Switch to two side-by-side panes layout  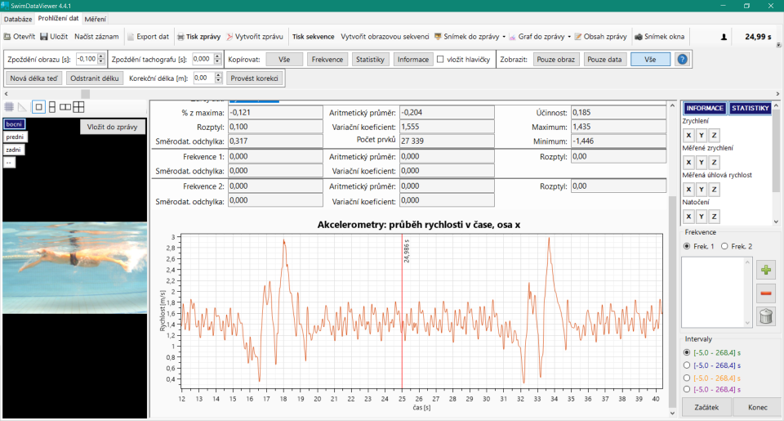click(x=65, y=107)
